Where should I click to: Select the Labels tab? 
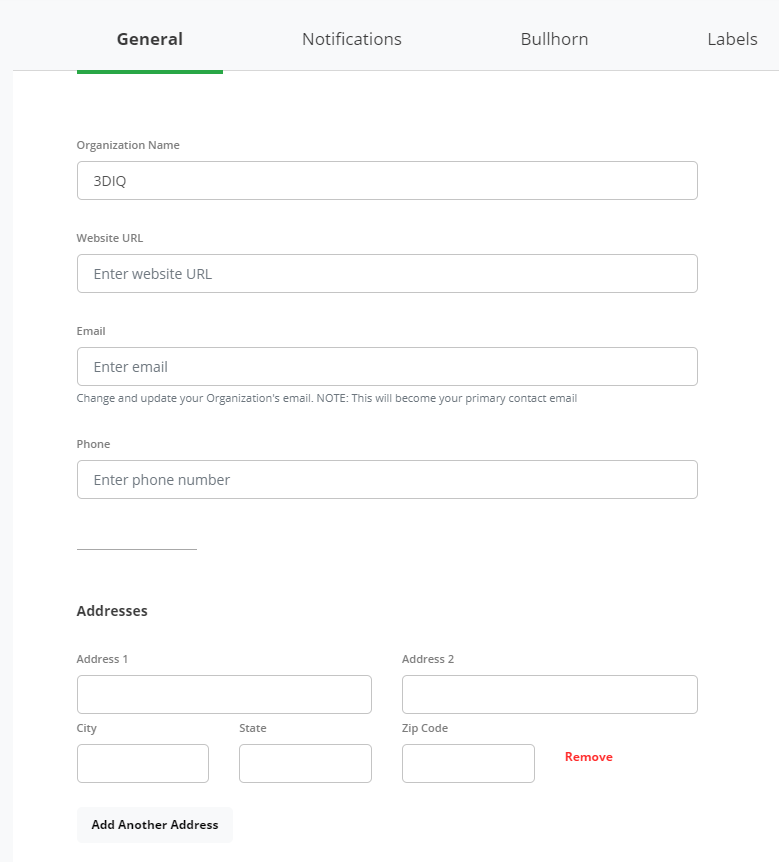coord(732,39)
